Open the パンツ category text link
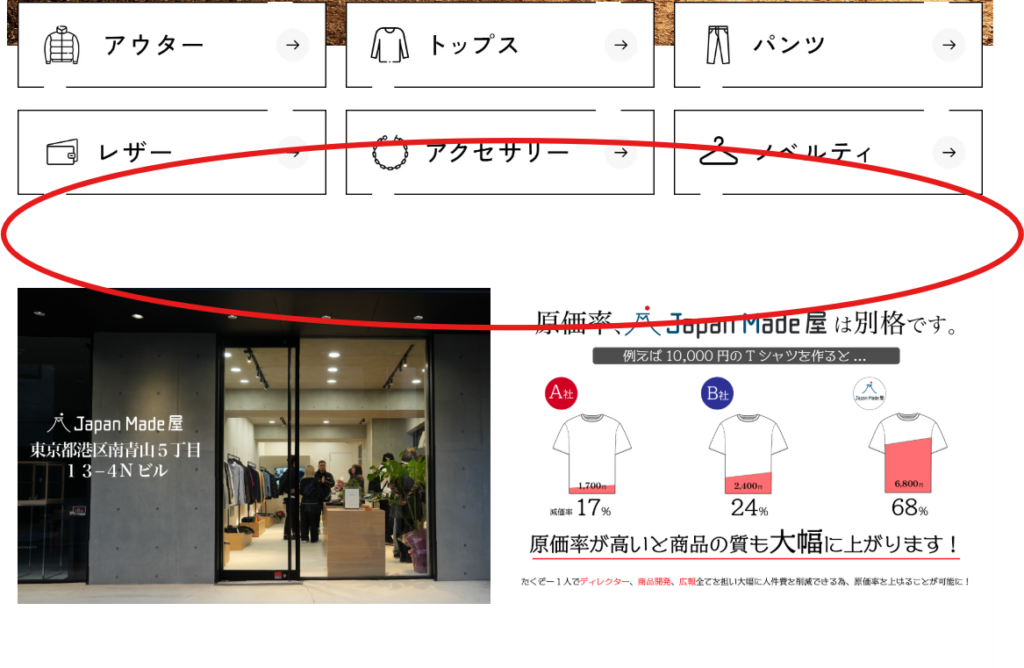 (x=789, y=45)
